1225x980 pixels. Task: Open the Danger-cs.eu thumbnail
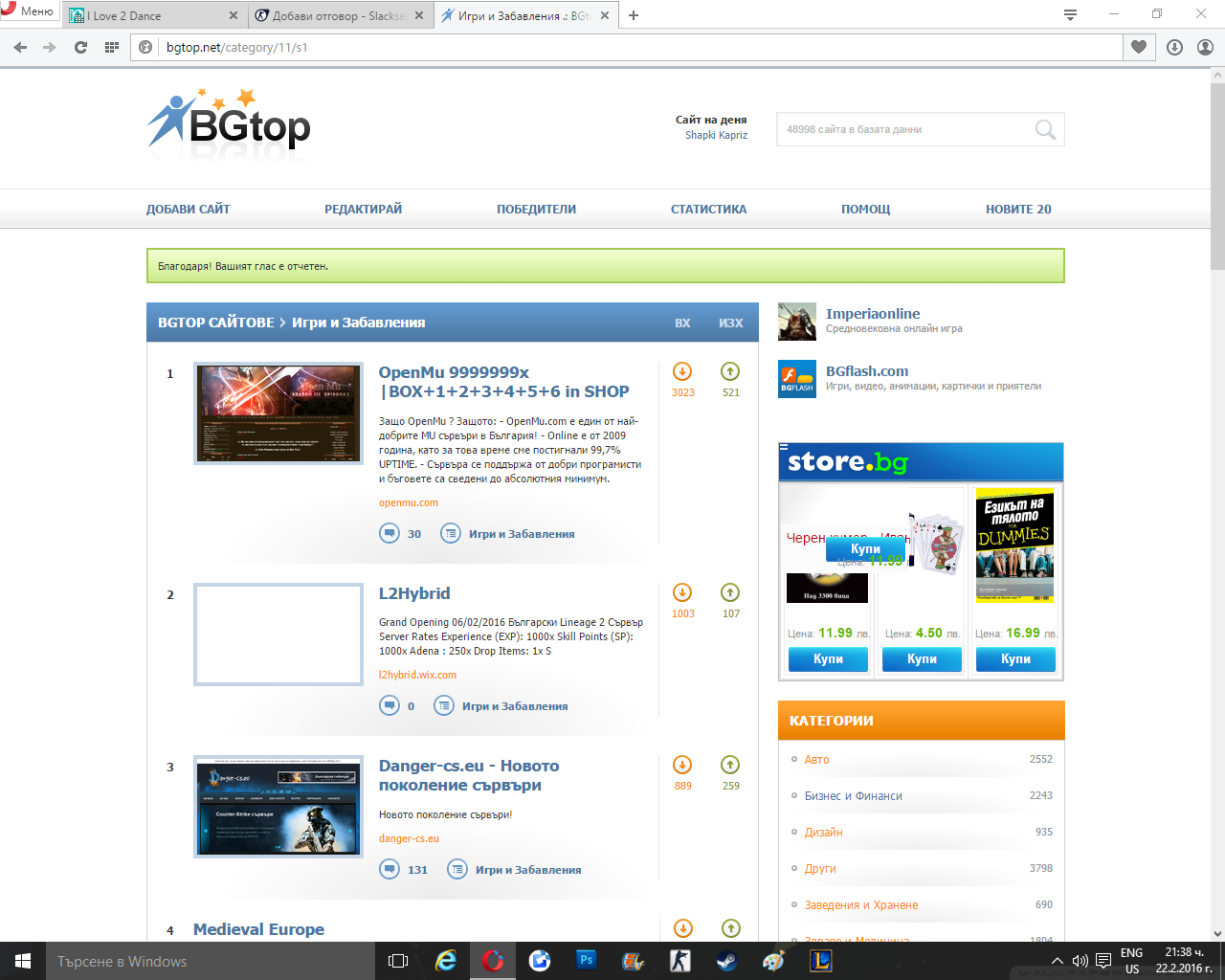point(278,807)
